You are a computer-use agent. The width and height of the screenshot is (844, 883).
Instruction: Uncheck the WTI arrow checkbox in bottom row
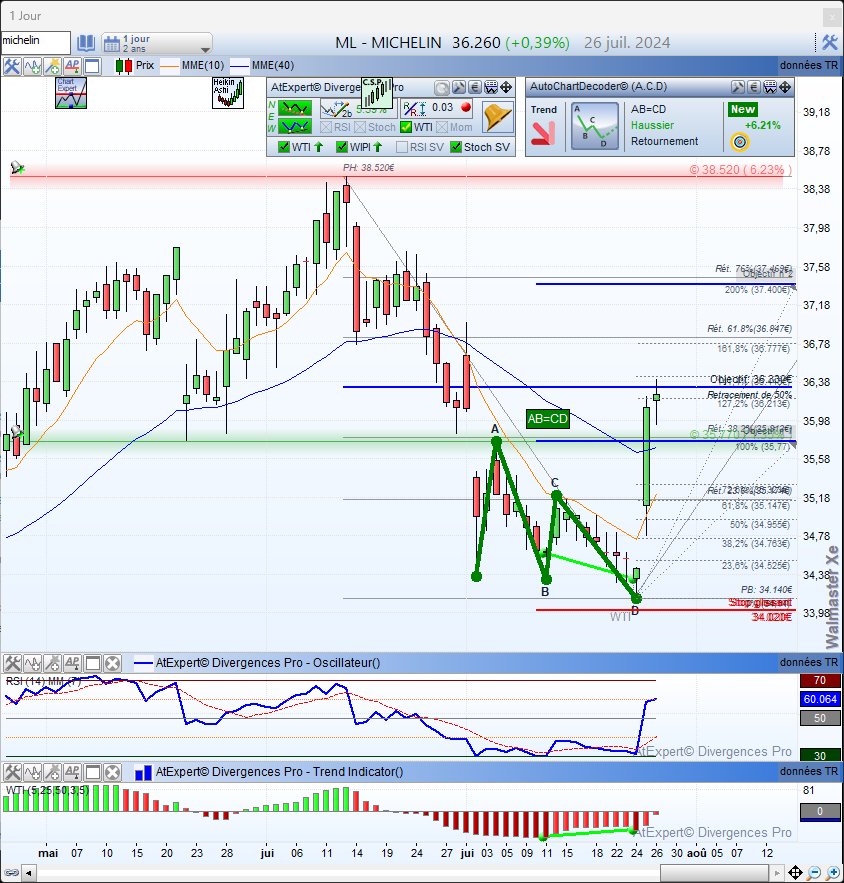(284, 147)
